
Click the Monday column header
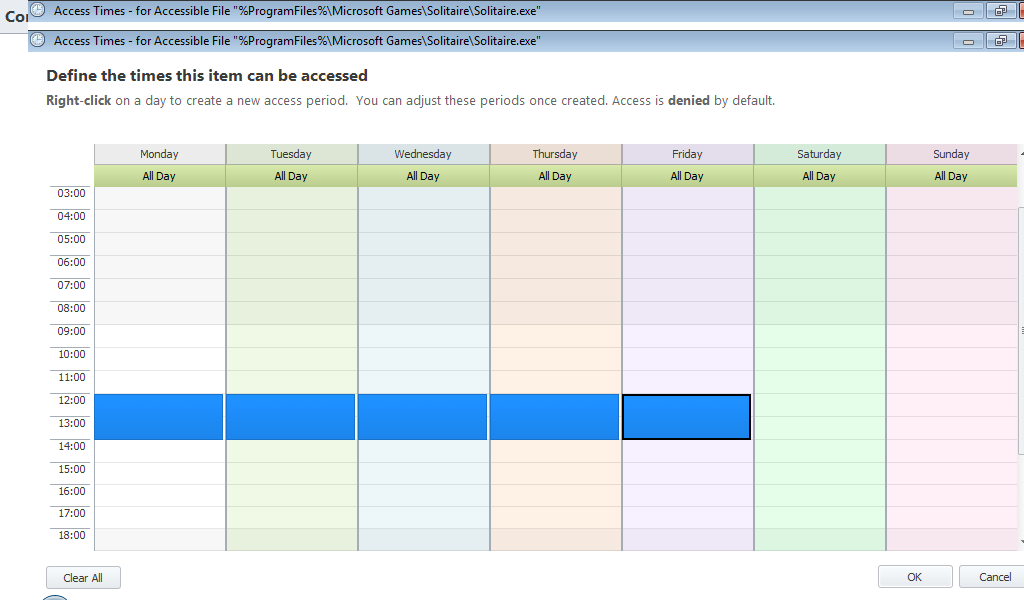159,154
